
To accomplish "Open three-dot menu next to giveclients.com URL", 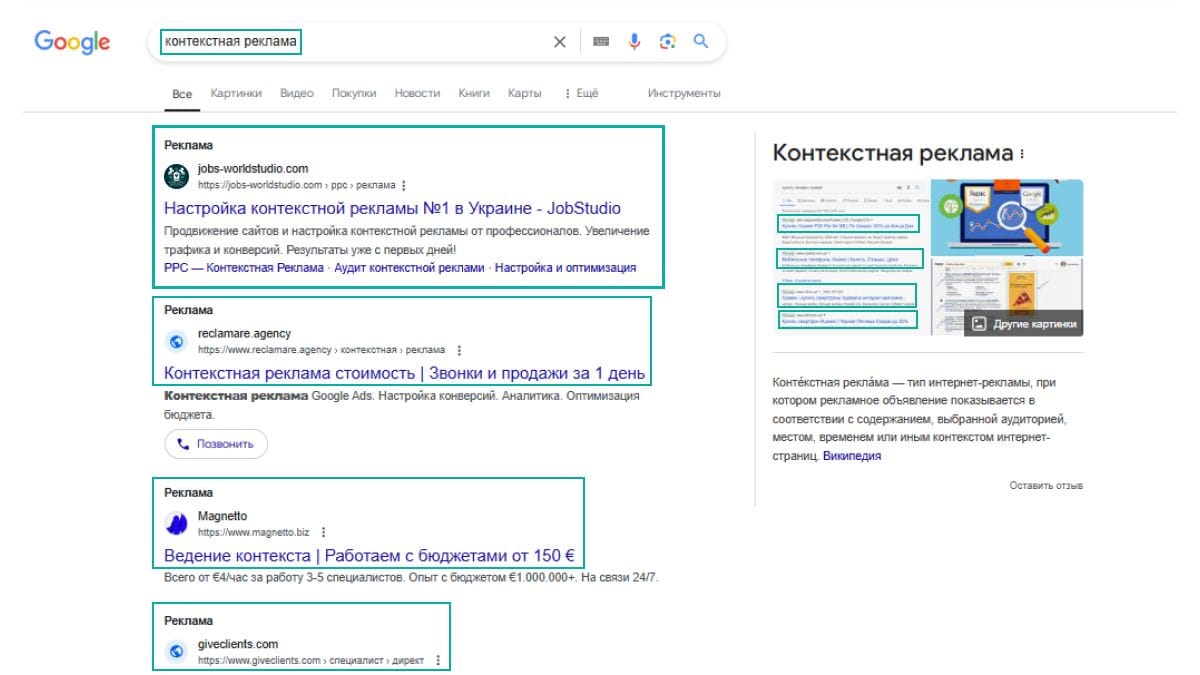I will (x=438, y=660).
